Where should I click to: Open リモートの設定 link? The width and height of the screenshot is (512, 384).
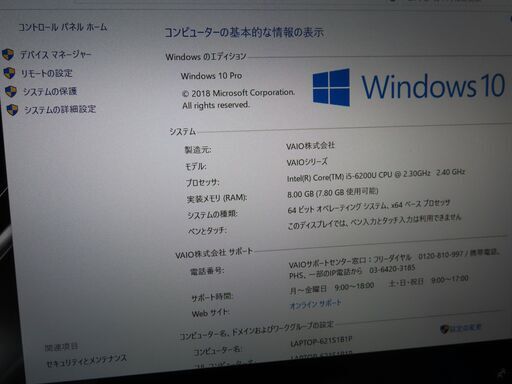point(47,73)
